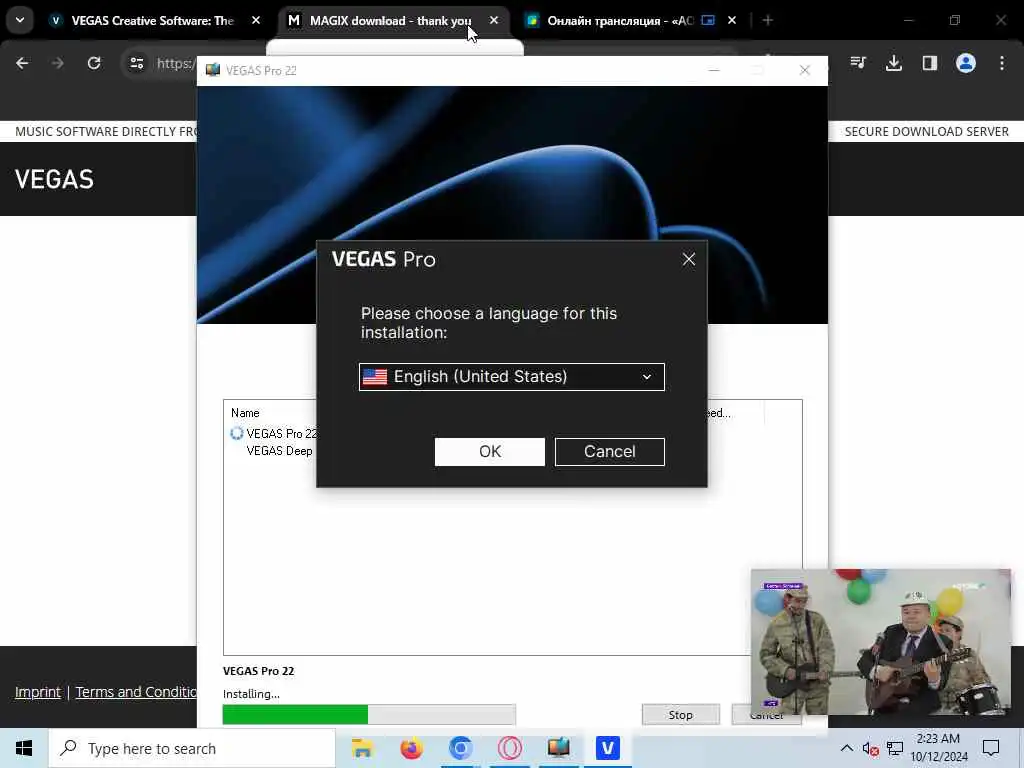Select the VEGAS Pro 22 row in install list

pyautogui.click(x=275, y=434)
